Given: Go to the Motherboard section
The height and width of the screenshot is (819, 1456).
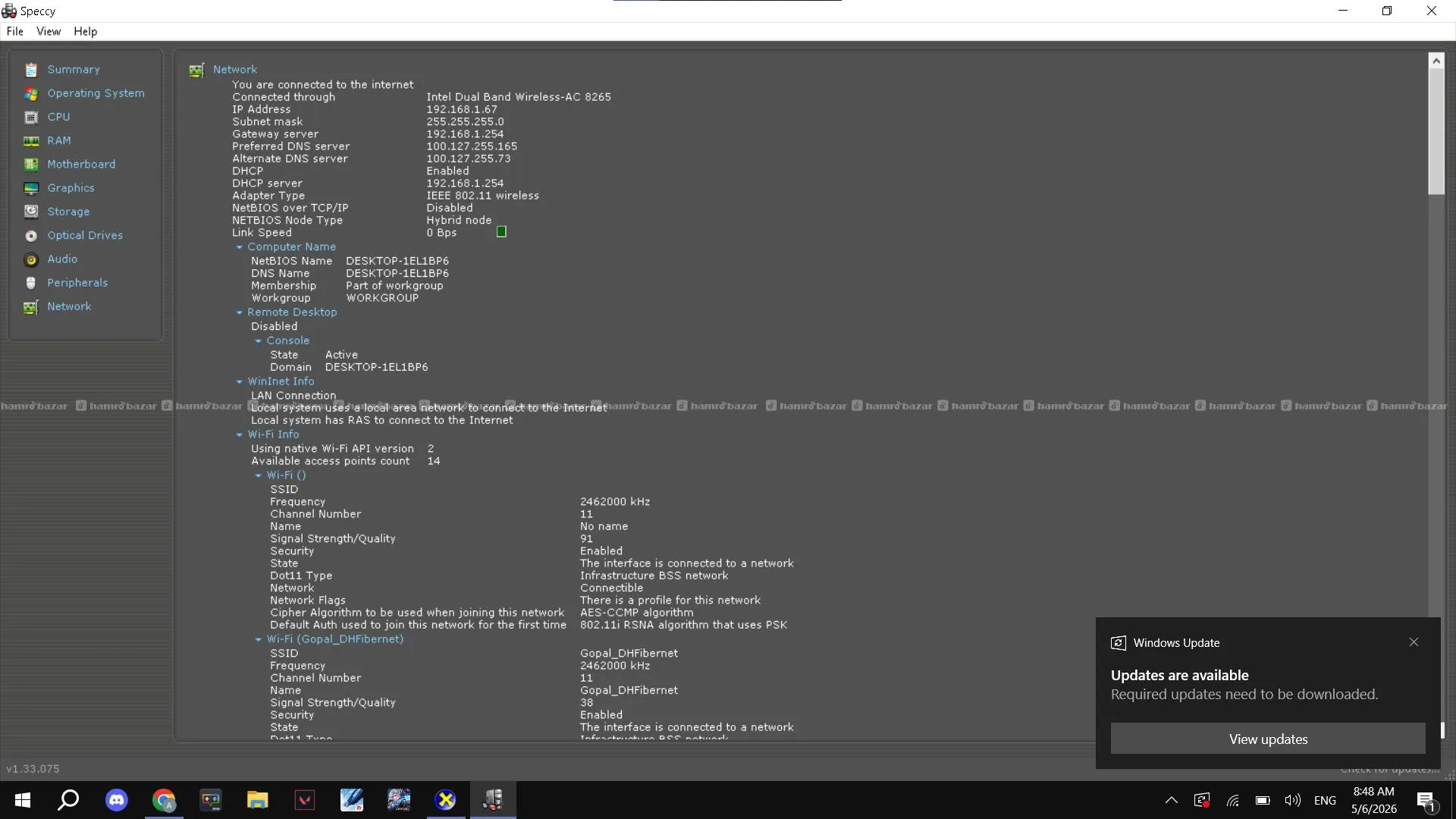Looking at the screenshot, I should point(82,165).
